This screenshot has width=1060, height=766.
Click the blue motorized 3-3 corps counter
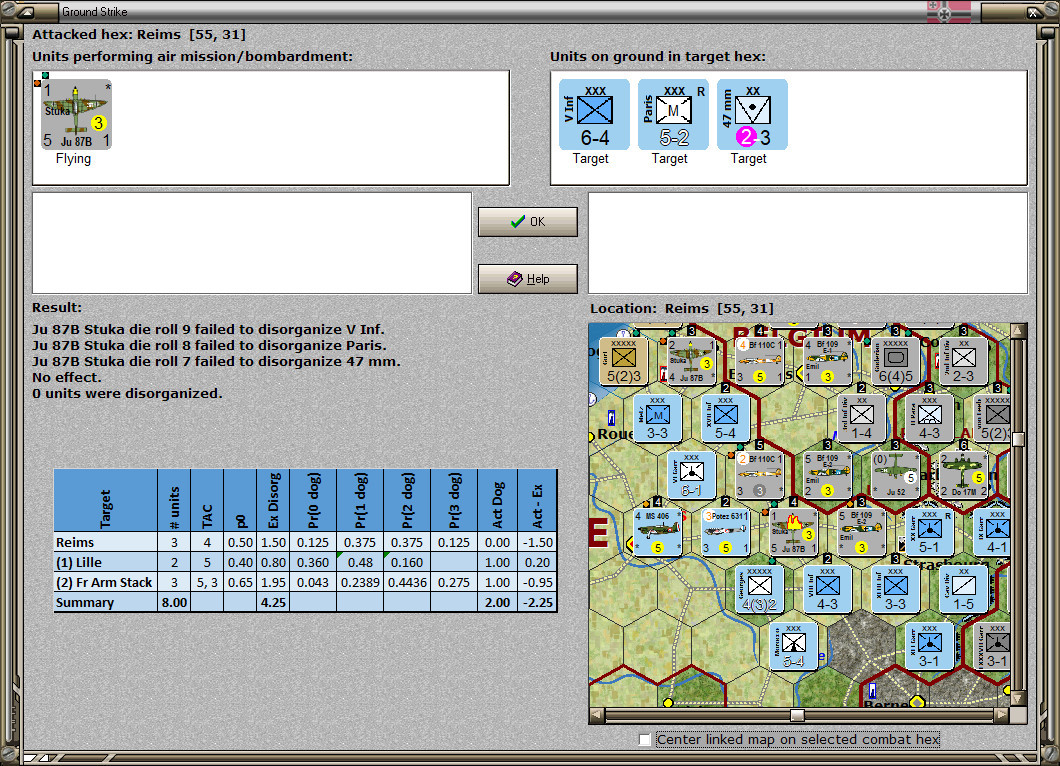click(657, 418)
